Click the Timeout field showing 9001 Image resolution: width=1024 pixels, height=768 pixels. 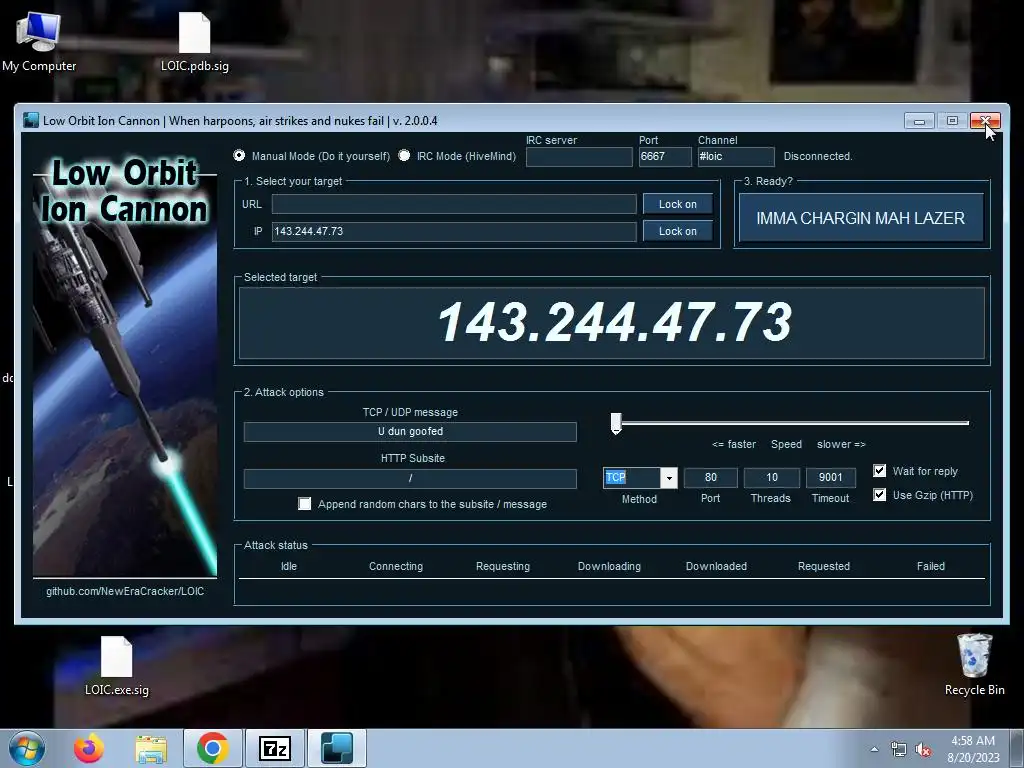click(x=831, y=477)
